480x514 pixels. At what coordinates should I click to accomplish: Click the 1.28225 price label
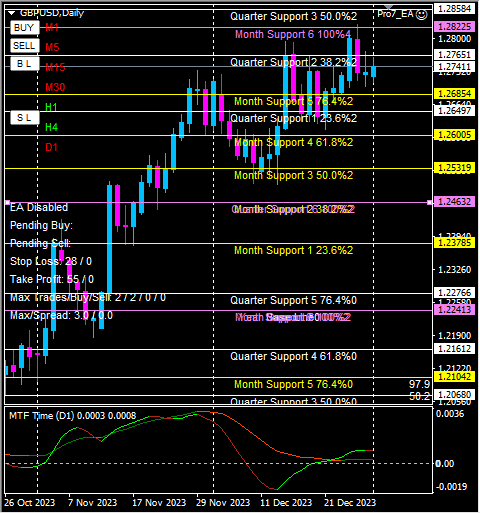tap(455, 27)
